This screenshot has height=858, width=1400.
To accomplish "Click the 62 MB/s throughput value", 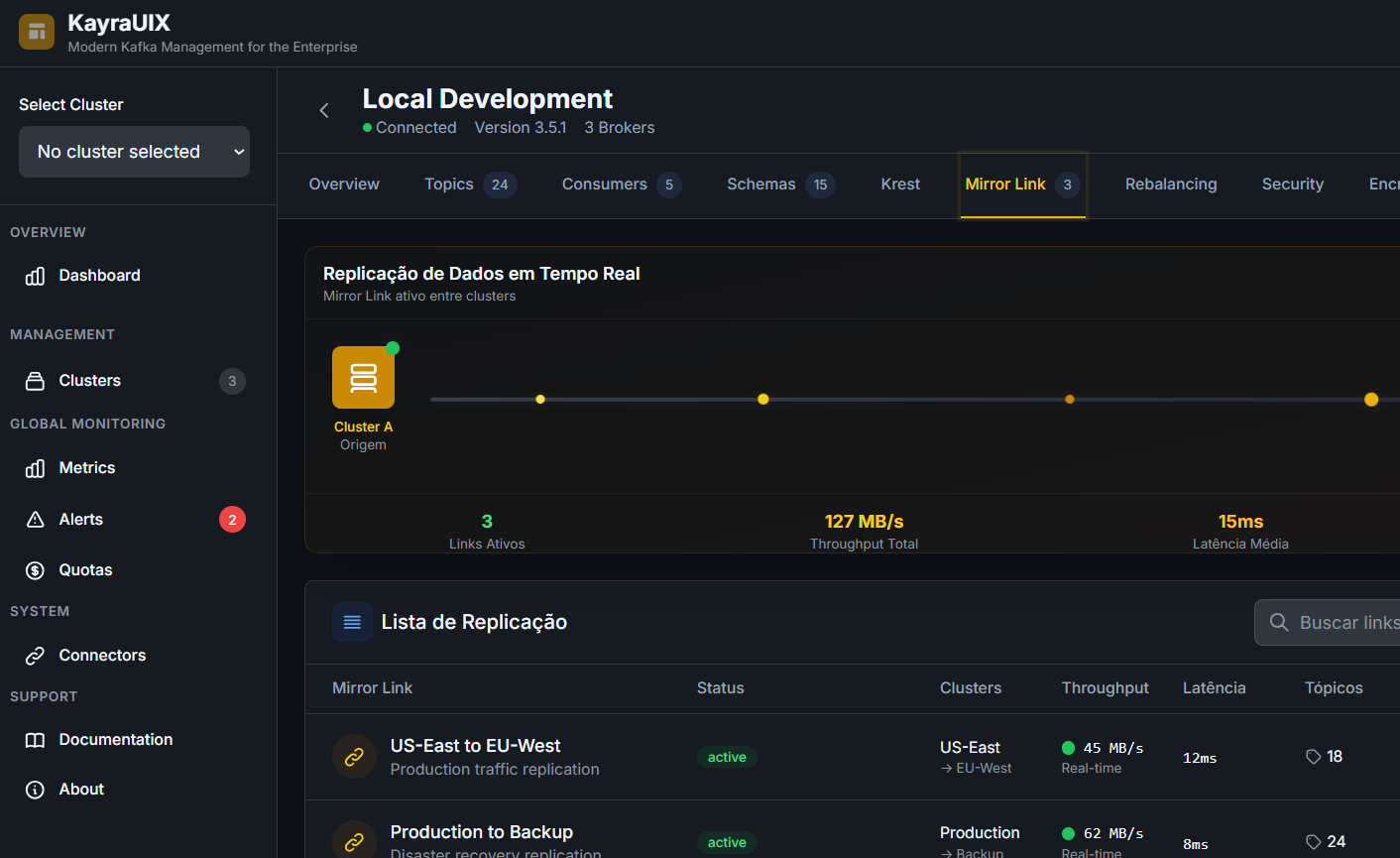I will point(1113,833).
